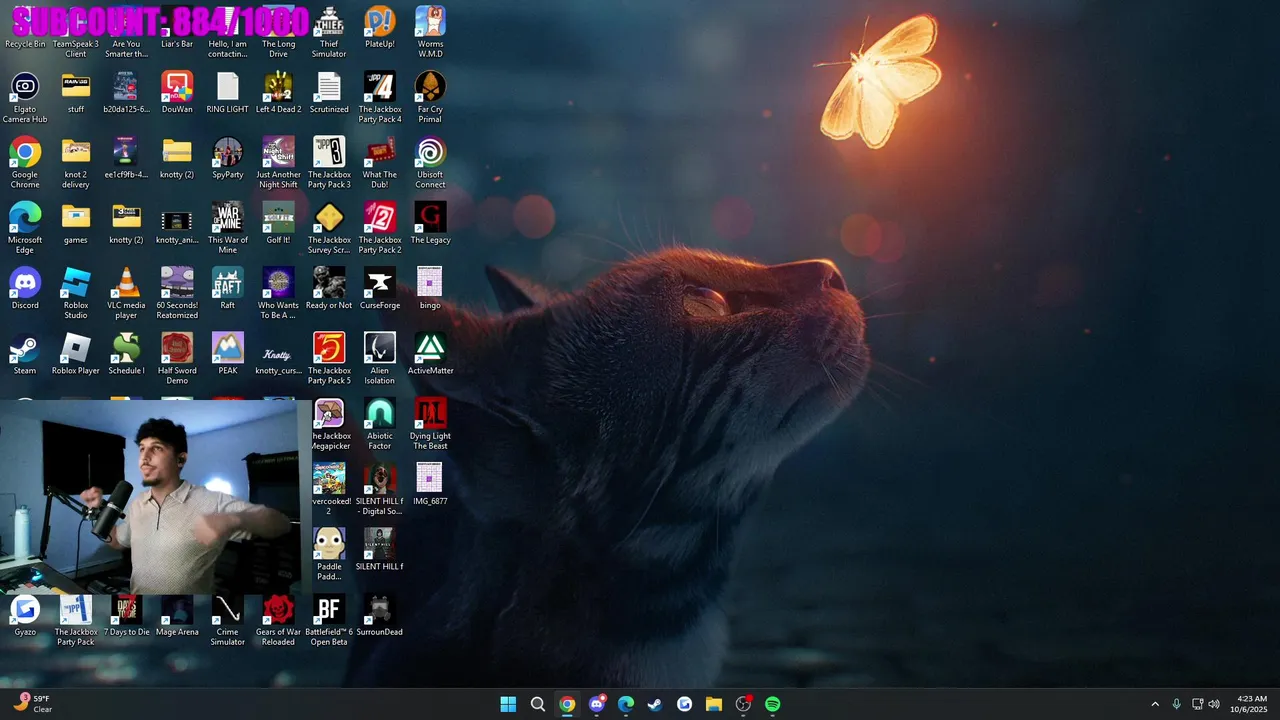The height and width of the screenshot is (720, 1280).
Task: Launch Raft desktop shortcut
Action: [x=228, y=288]
